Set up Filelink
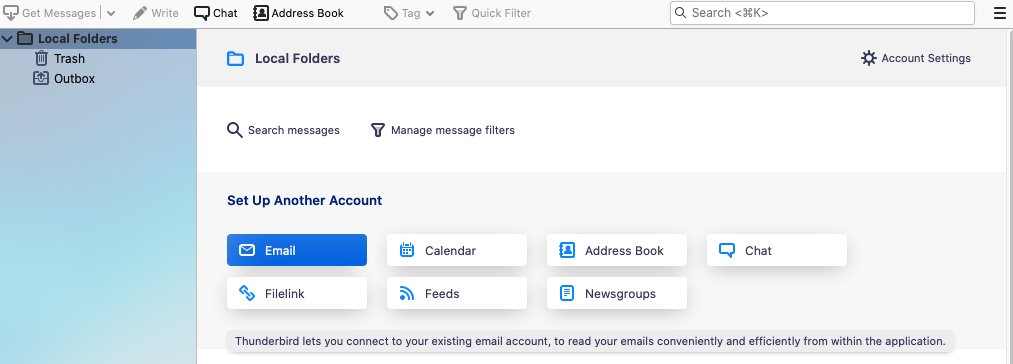The height and width of the screenshot is (364, 1013). pos(297,294)
